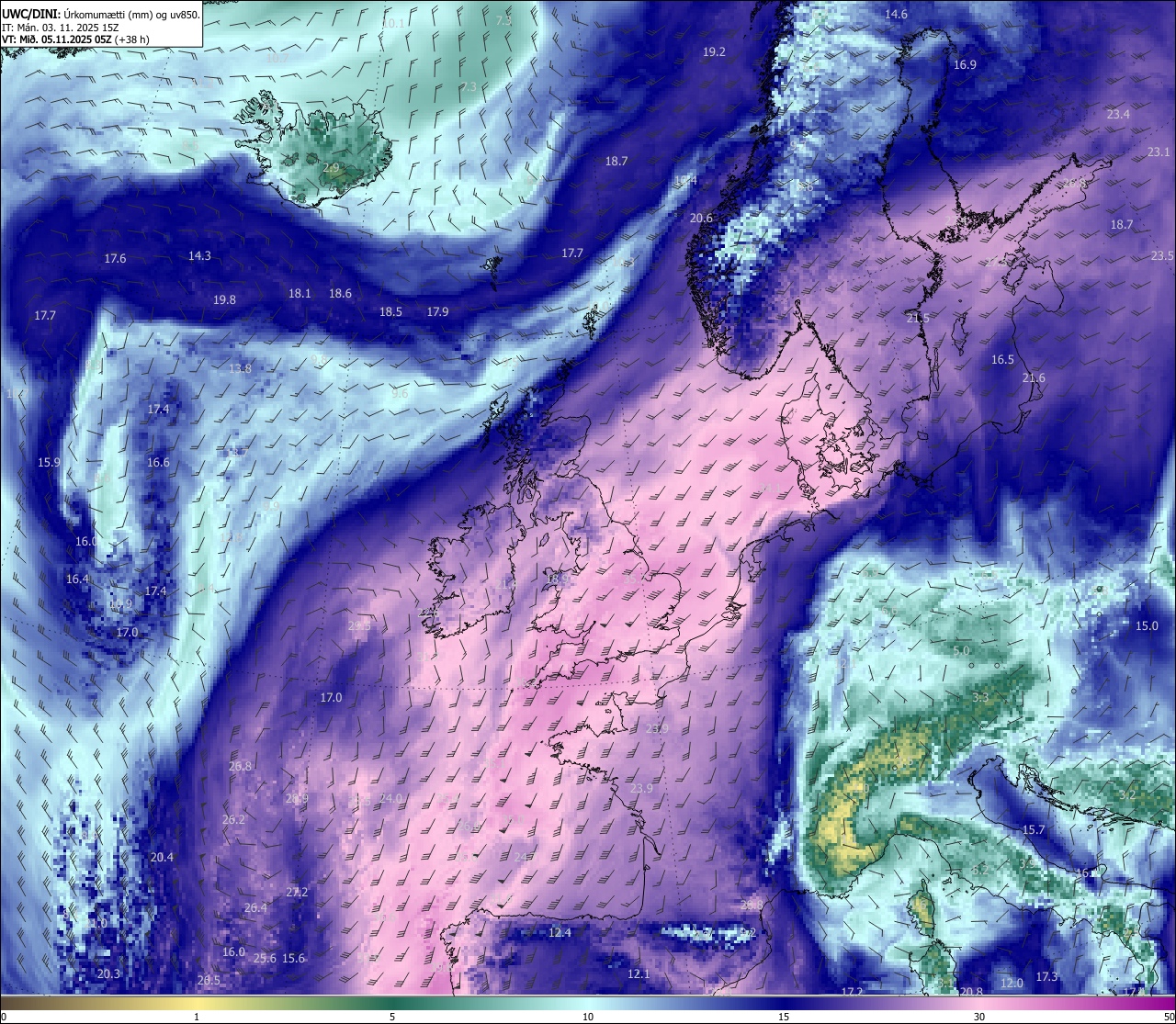Click the map value '18.6'

point(340,294)
